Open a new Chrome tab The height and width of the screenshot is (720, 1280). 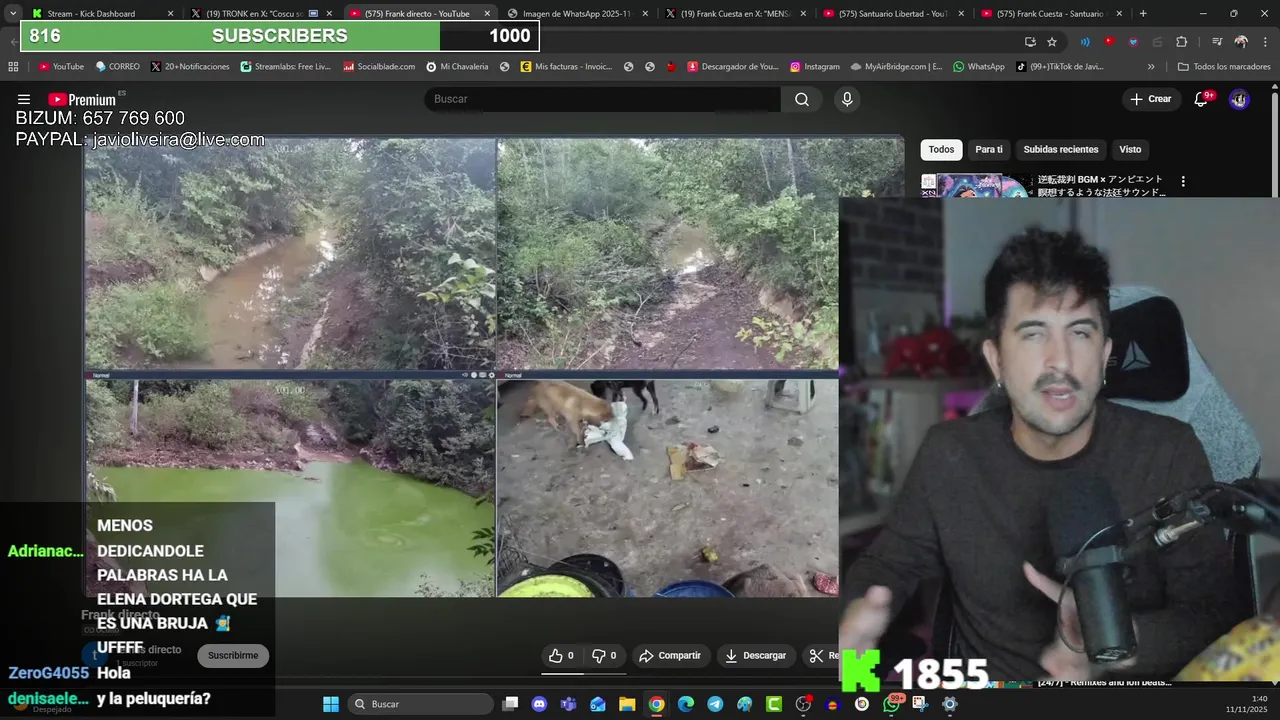1143,14
